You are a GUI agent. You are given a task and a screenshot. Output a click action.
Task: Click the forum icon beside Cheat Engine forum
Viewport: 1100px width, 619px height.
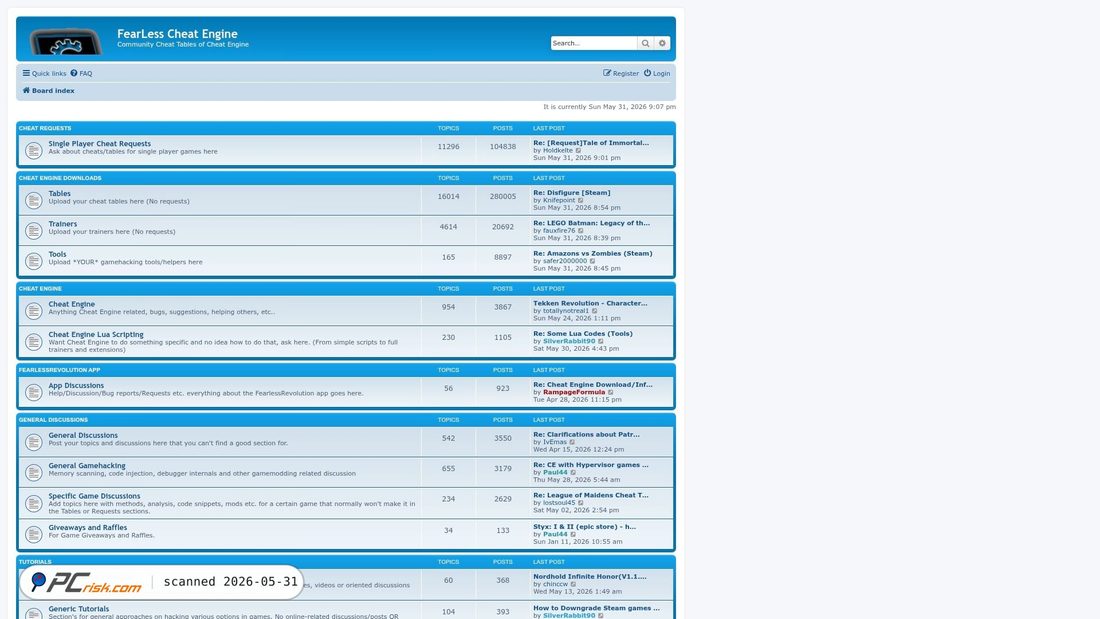pyautogui.click(x=33, y=311)
